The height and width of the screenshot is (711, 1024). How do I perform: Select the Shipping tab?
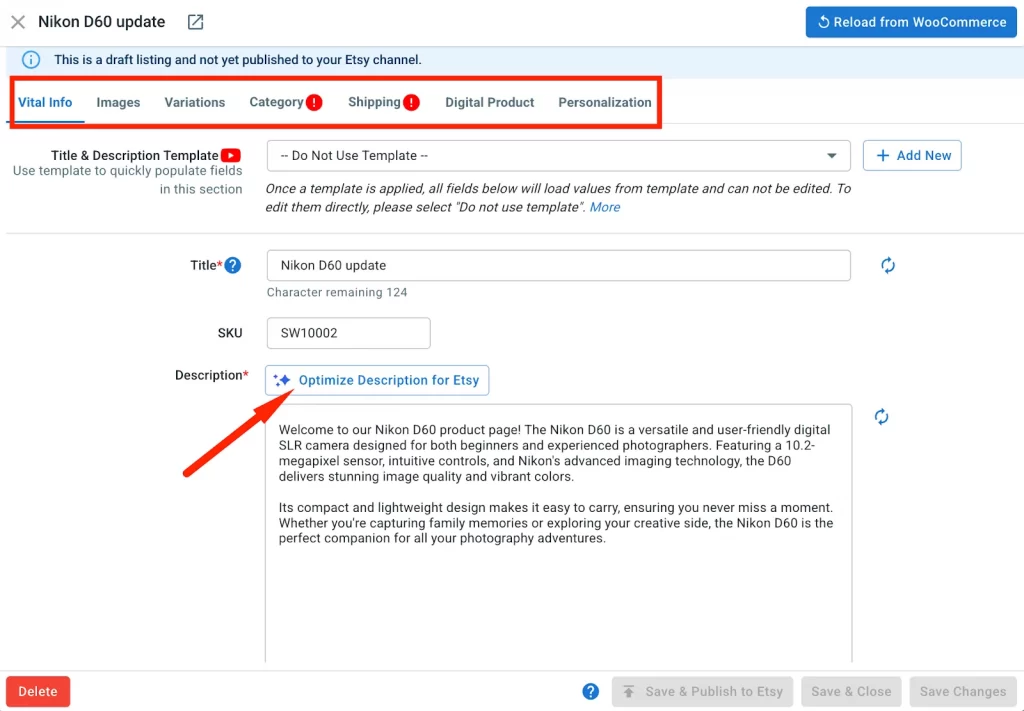tap(376, 102)
